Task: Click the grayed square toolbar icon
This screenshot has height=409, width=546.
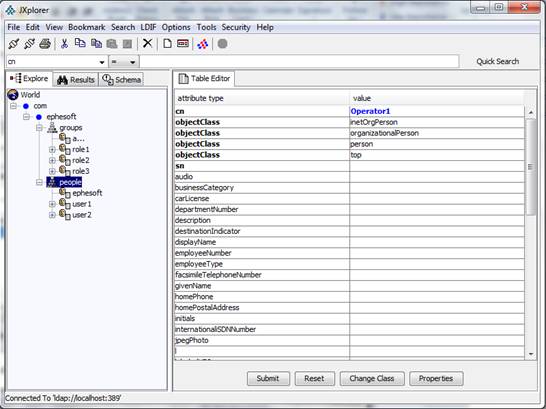Action: tap(127, 44)
